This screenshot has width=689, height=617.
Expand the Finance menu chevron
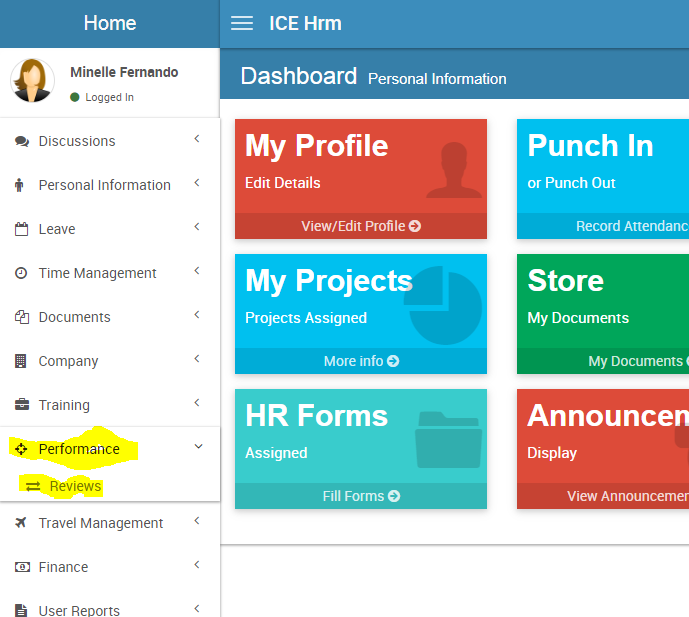(x=197, y=565)
